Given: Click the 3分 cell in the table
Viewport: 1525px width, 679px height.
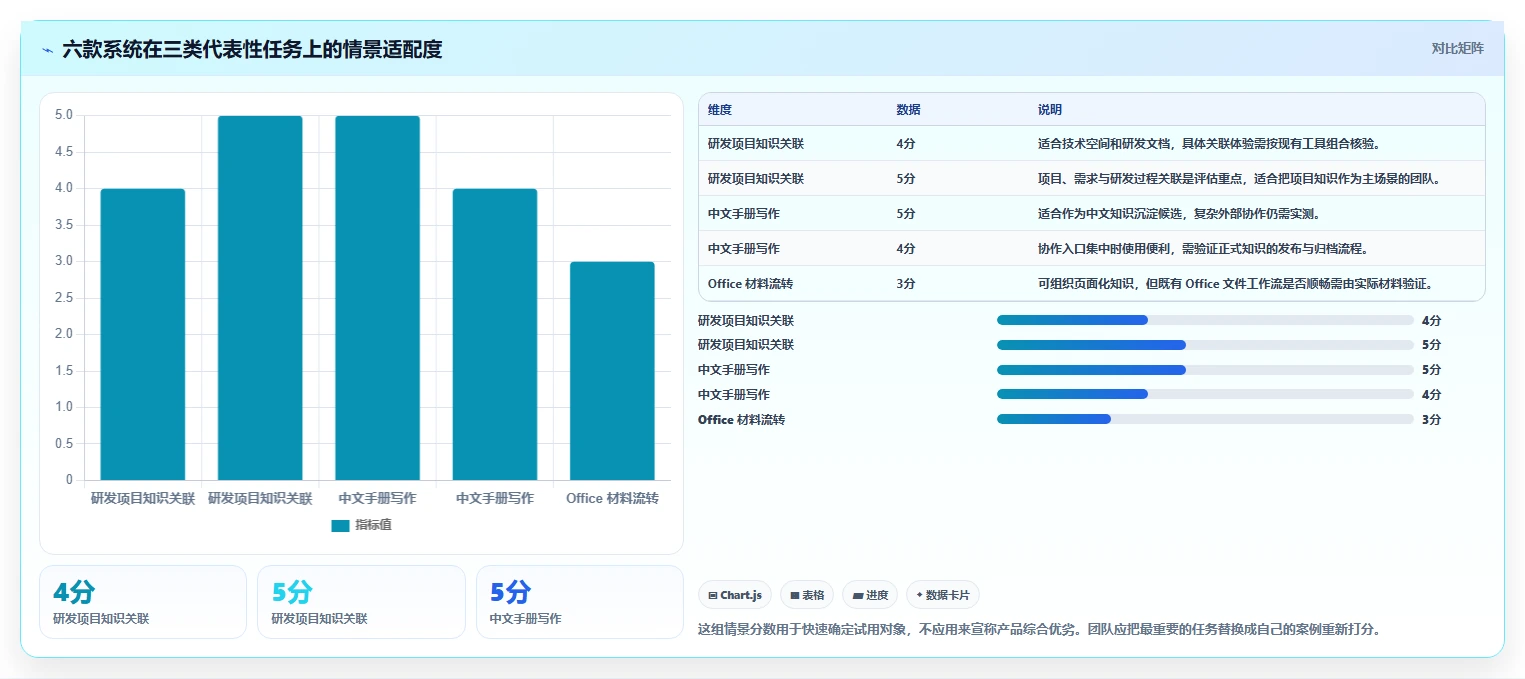Looking at the screenshot, I should pos(906,284).
